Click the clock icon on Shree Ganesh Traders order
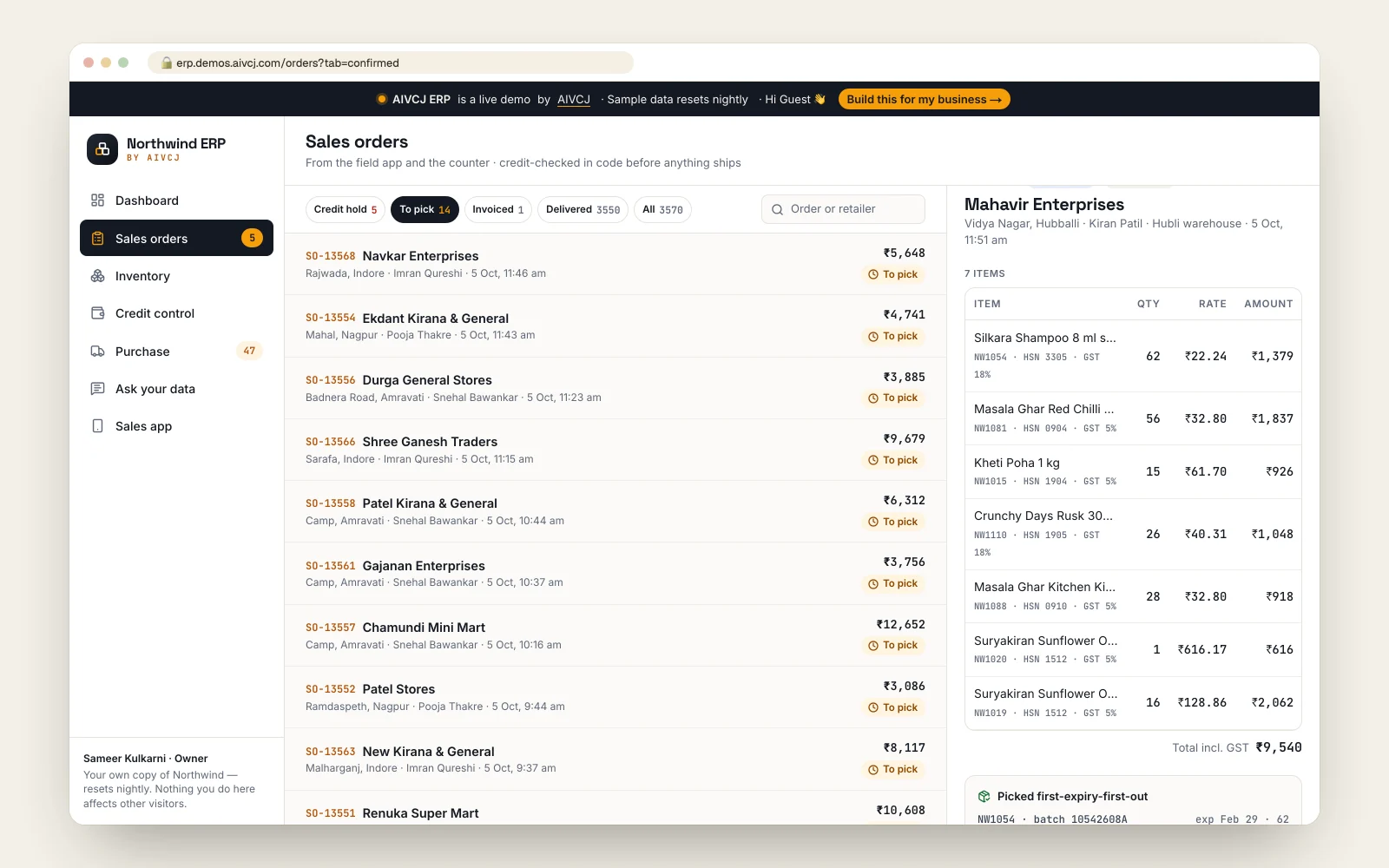The image size is (1389, 868). click(873, 460)
